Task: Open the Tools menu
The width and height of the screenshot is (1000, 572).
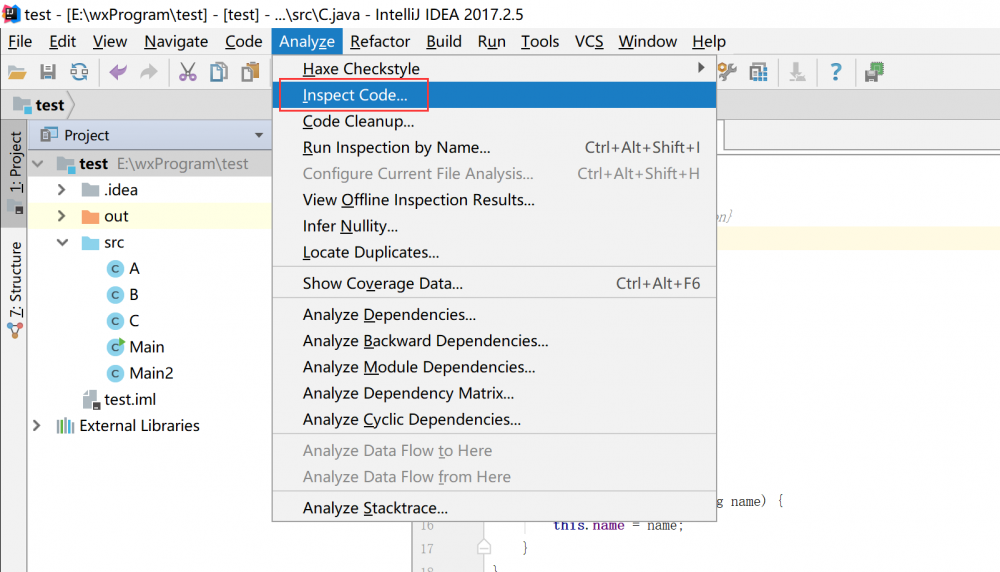Action: pyautogui.click(x=540, y=41)
